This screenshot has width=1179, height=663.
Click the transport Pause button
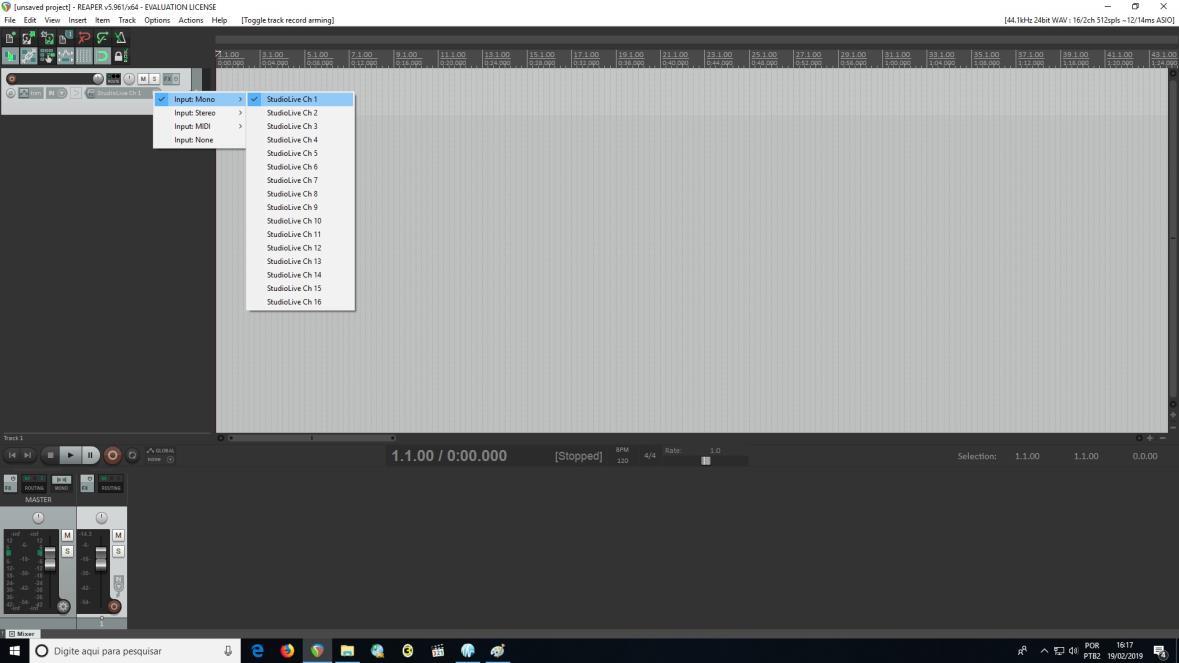(x=90, y=455)
